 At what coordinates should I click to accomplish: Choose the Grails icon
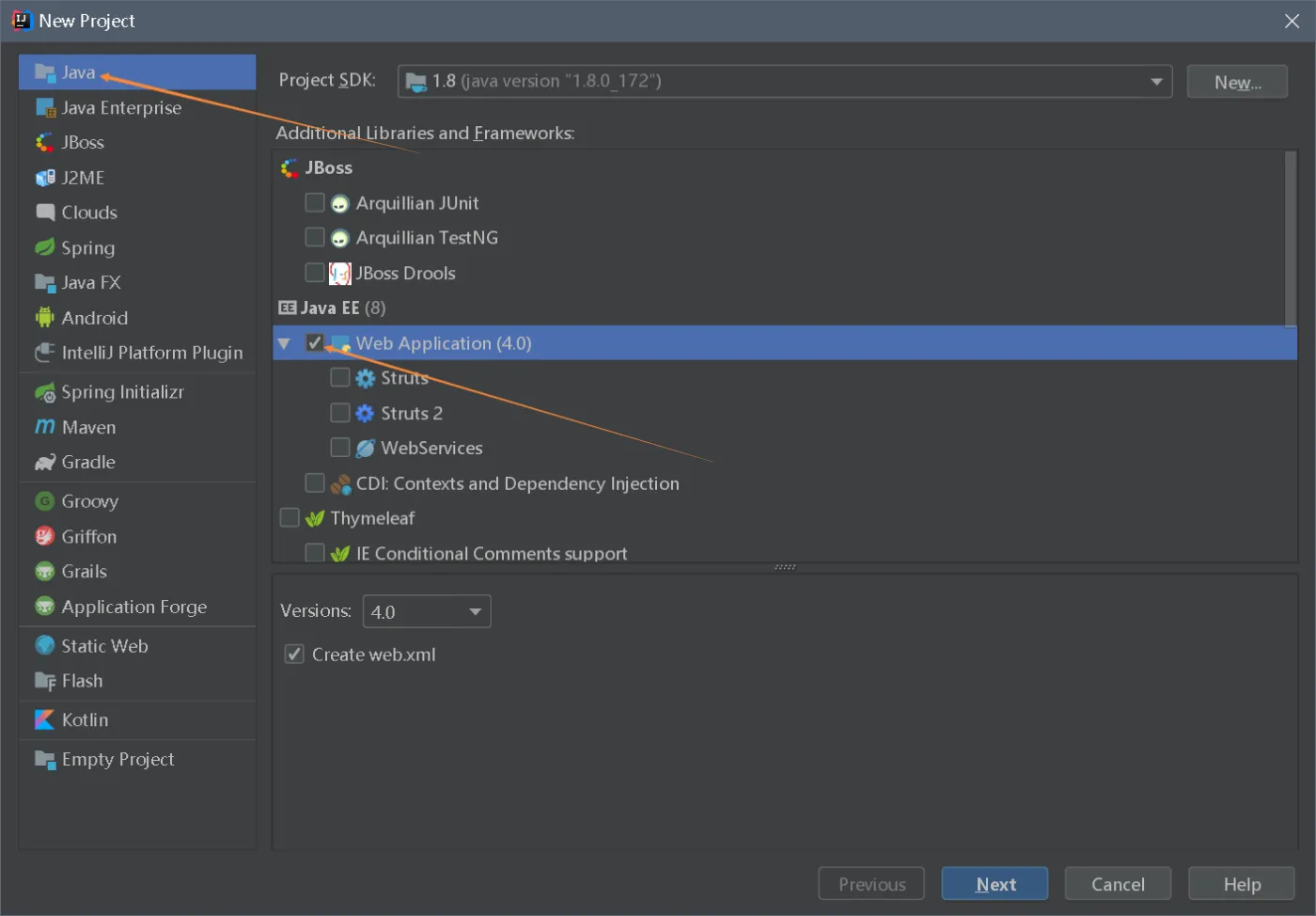pos(44,572)
